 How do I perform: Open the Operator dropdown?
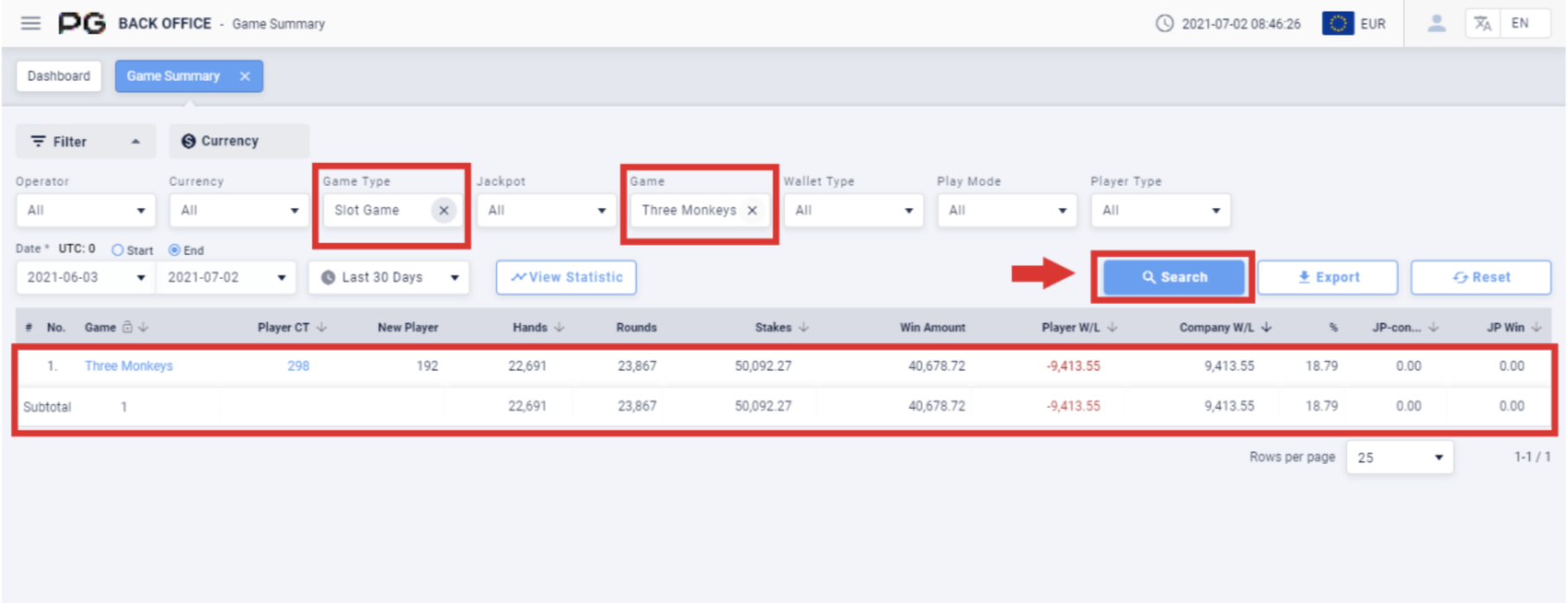[x=86, y=210]
